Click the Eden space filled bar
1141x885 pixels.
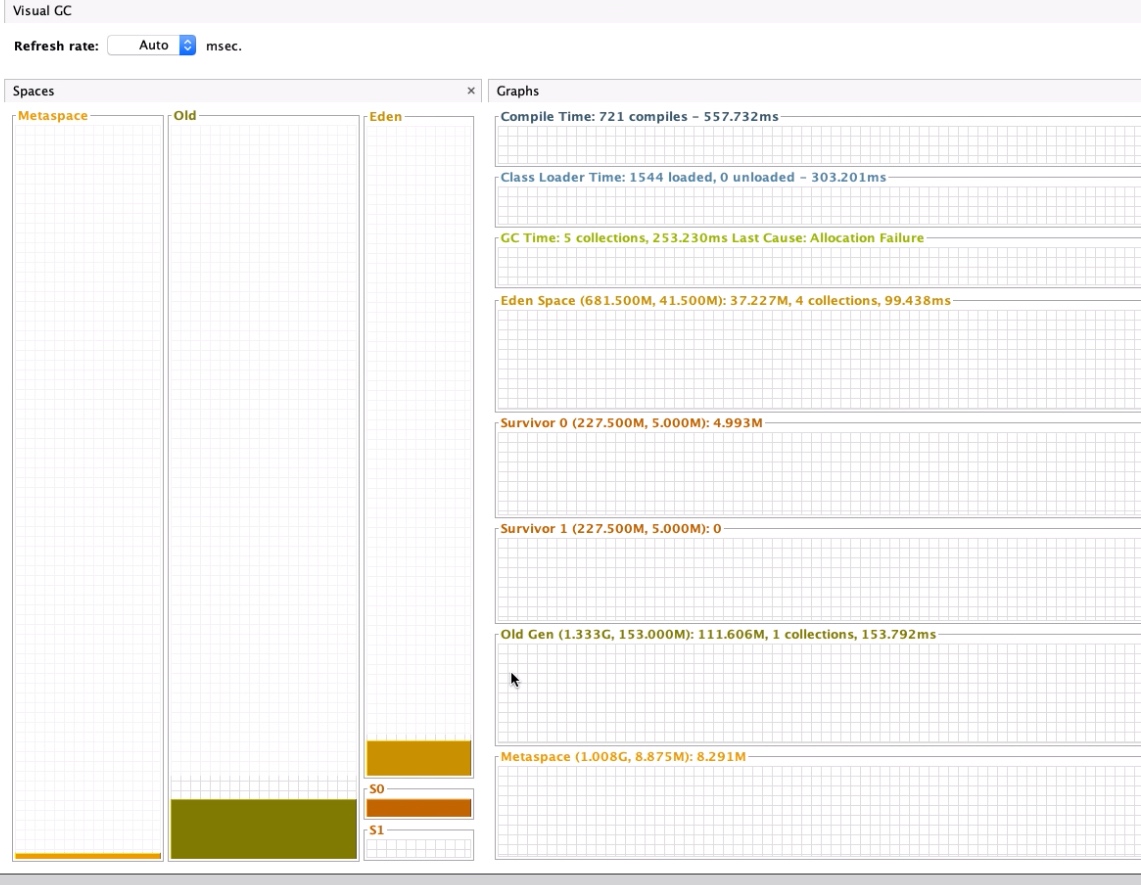tap(418, 758)
